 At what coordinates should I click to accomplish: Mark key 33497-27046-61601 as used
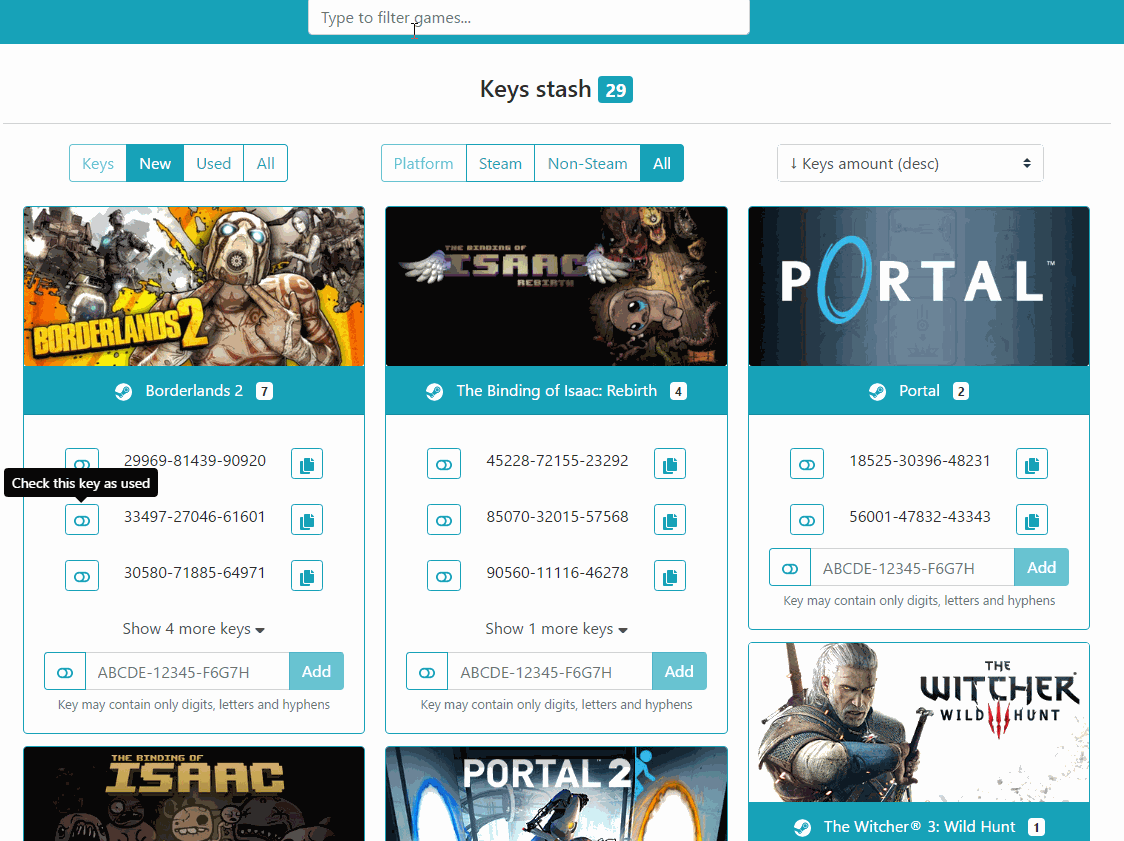click(82, 520)
